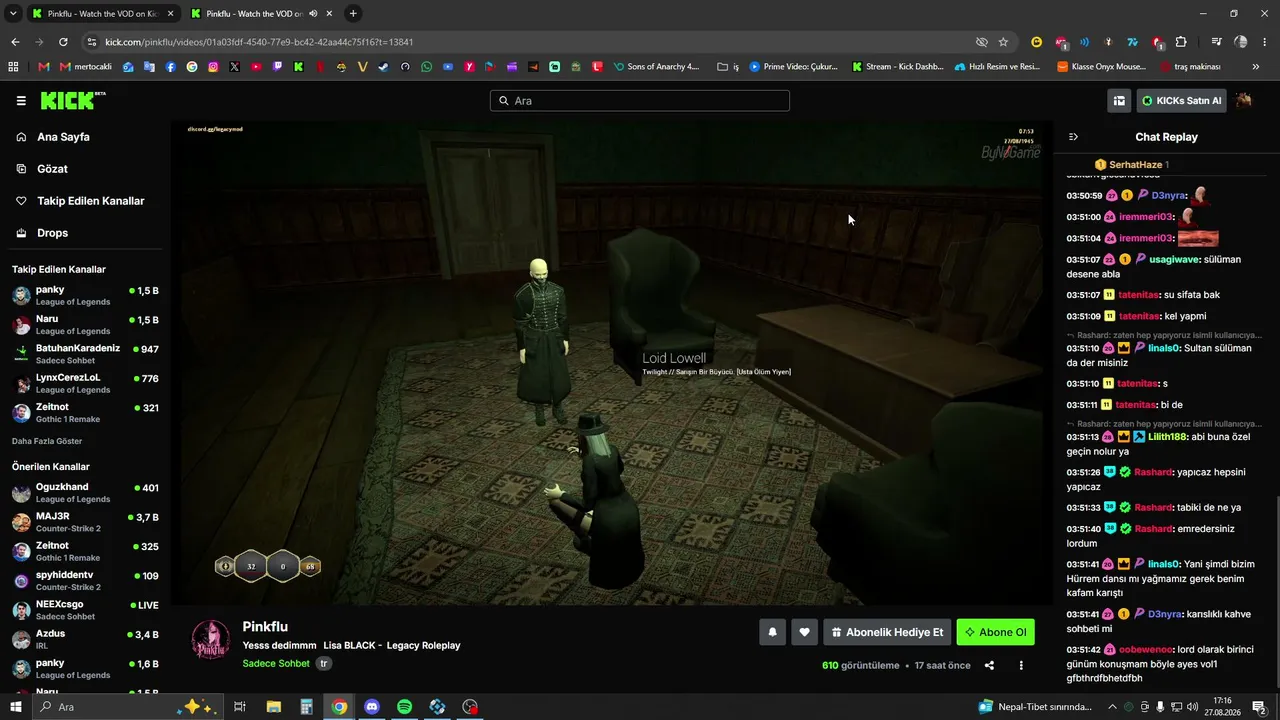Open BatuhanKaradeniz channel in the sidebar
The image size is (1280, 720).
pyautogui.click(x=85, y=354)
